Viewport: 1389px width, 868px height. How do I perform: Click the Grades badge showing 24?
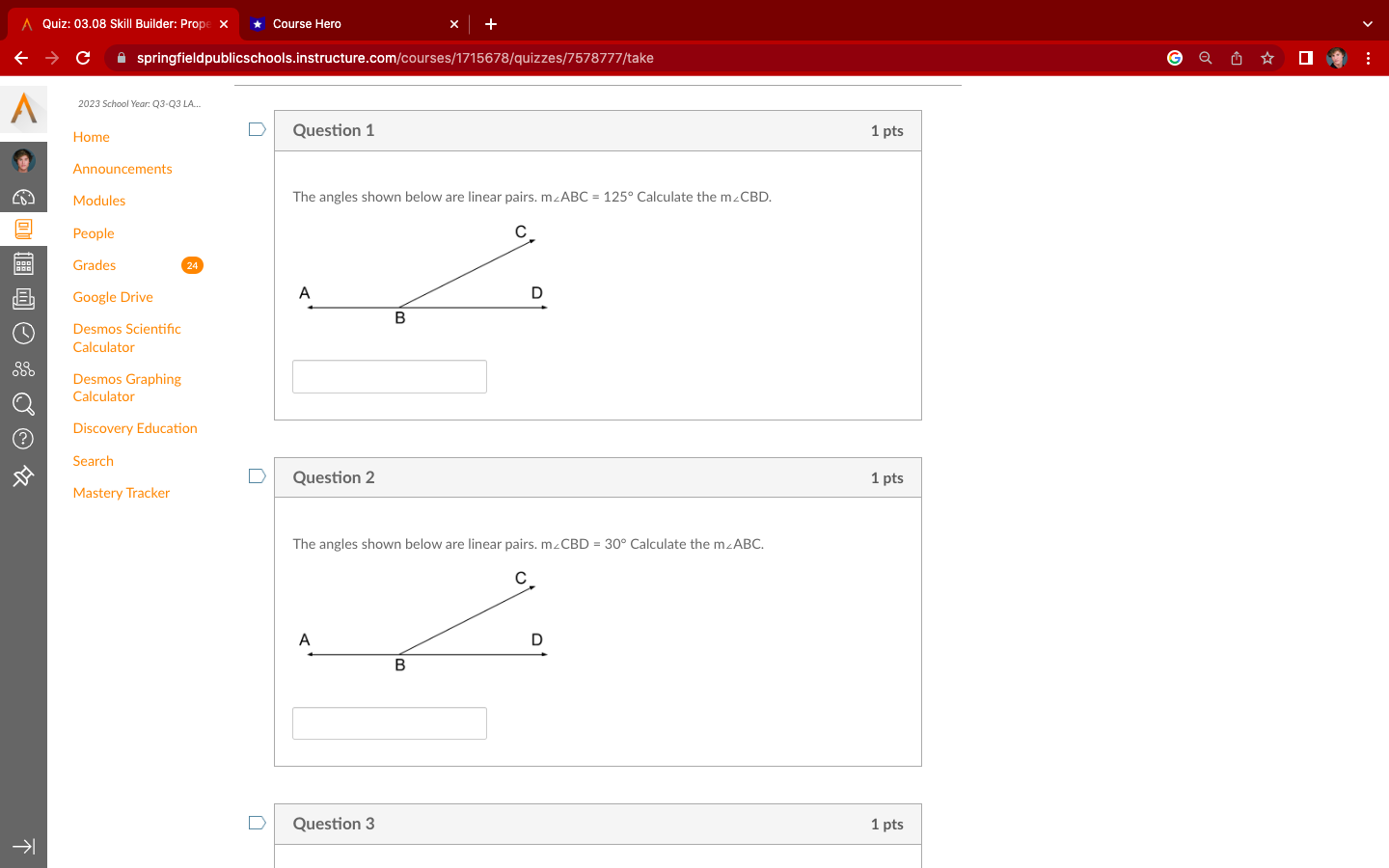(192, 265)
